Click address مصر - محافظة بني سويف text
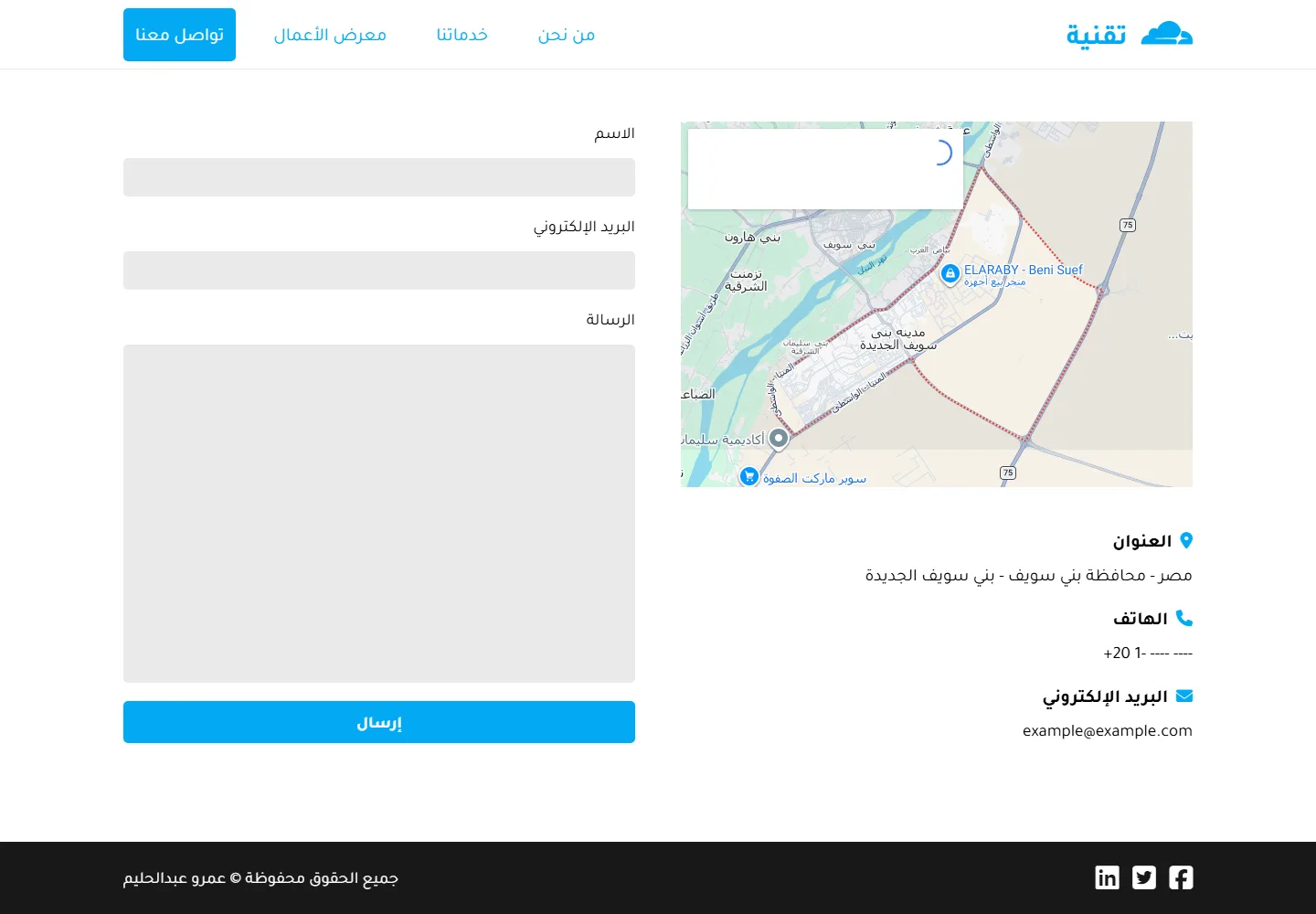Screen dimensions: 1316x914 pyautogui.click(x=1029, y=575)
